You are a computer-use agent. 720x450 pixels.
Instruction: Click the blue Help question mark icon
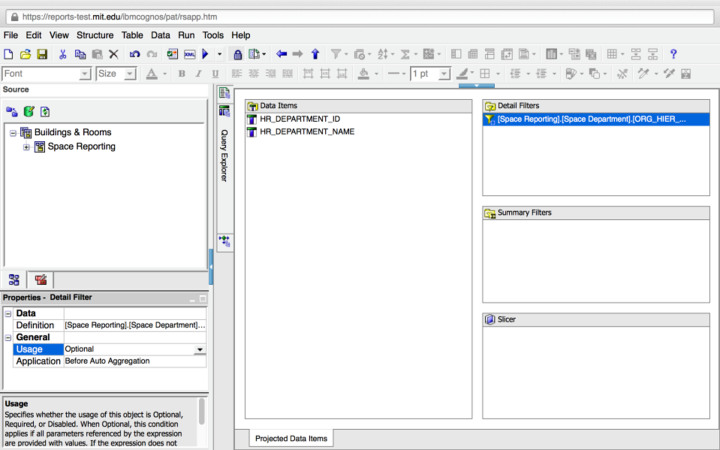click(674, 54)
